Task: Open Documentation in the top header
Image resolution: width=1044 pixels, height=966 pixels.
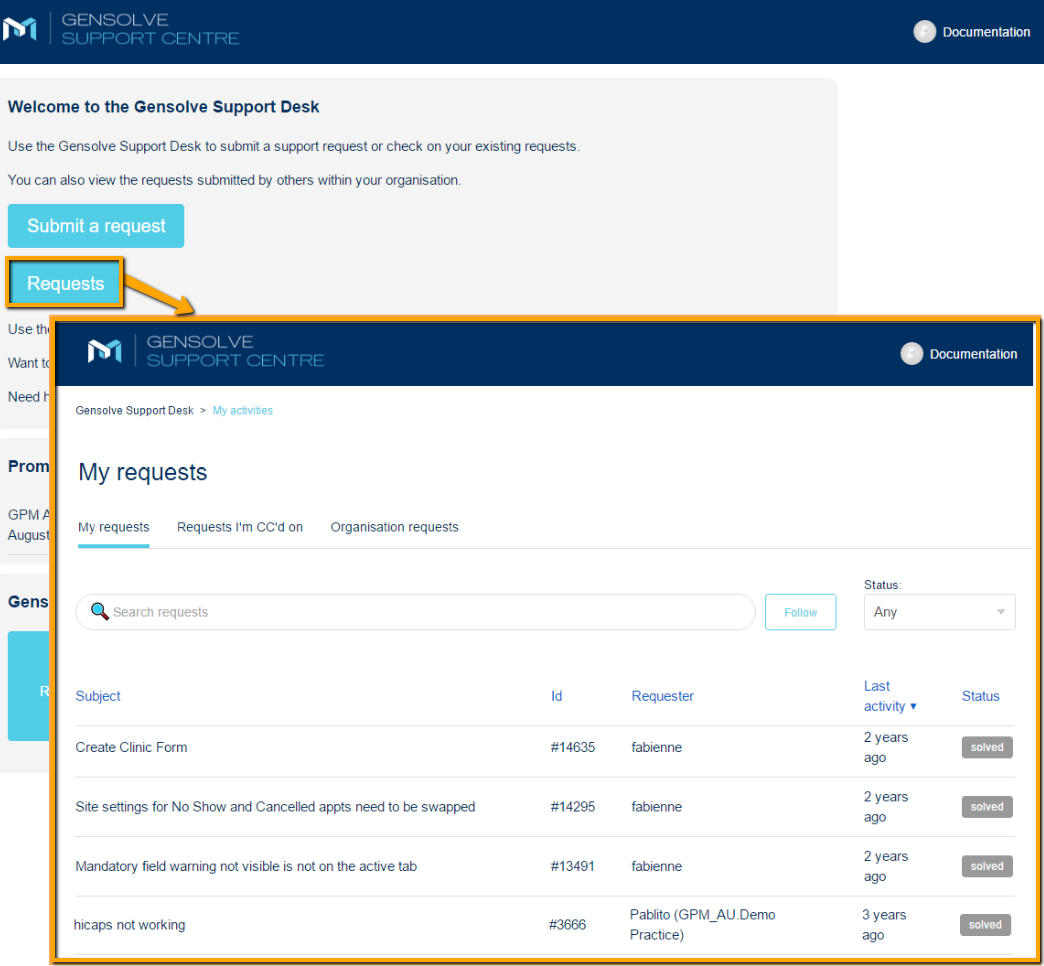Action: point(986,32)
